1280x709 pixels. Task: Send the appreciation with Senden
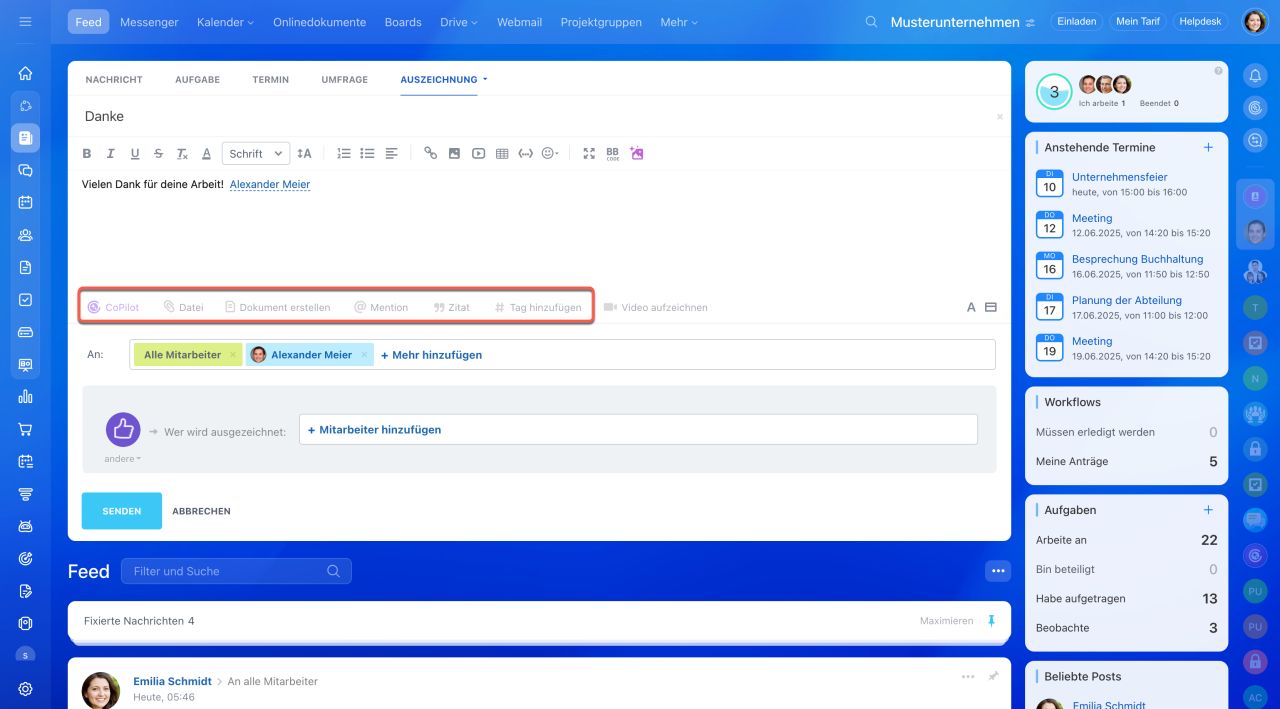[121, 510]
